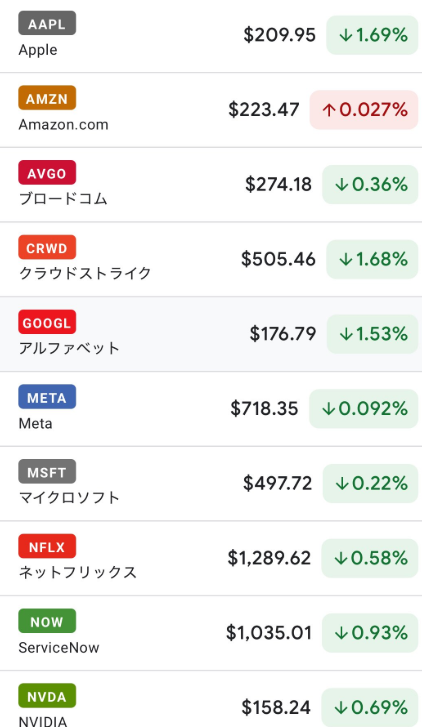Viewport: 422px width, 727px height.
Task: Open the Amazon.com company name
Action: click(x=64, y=125)
